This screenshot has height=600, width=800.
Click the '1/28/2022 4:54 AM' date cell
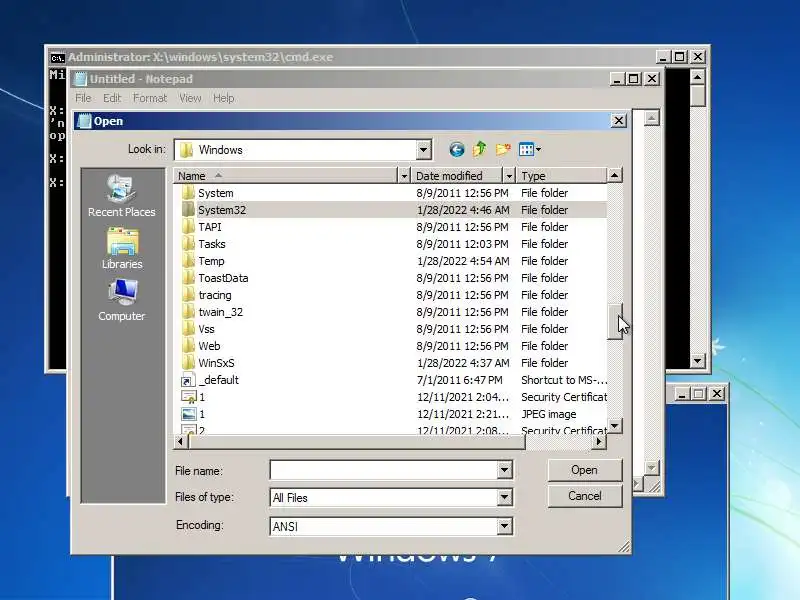[463, 261]
